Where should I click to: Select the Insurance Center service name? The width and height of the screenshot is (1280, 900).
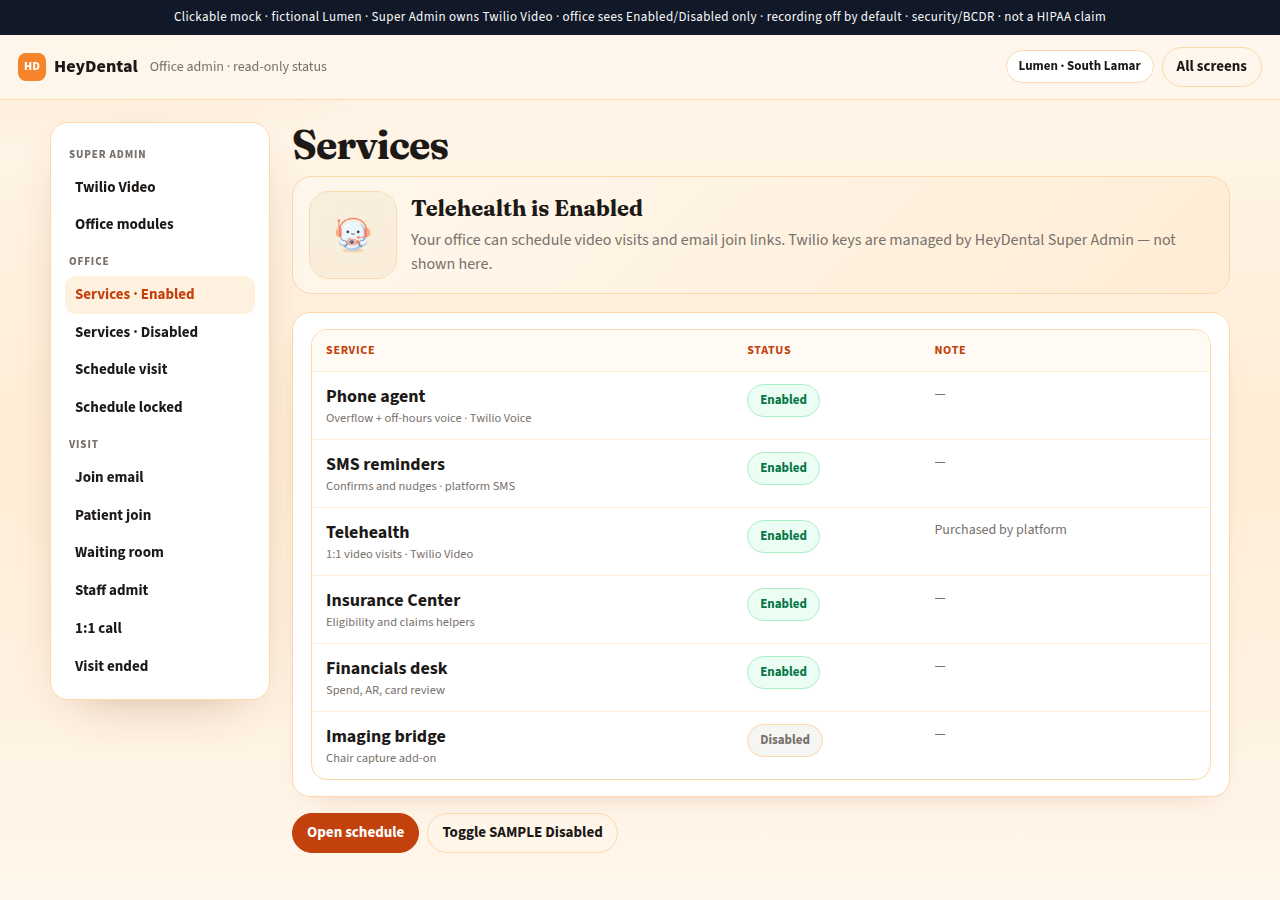point(393,600)
